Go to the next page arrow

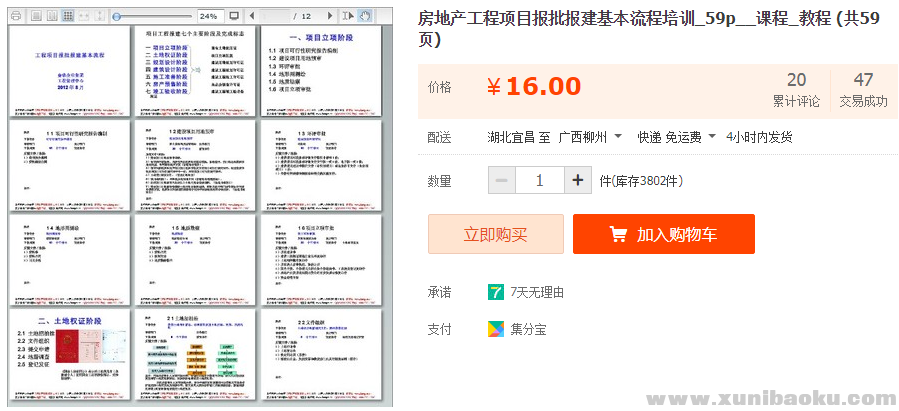click(328, 17)
